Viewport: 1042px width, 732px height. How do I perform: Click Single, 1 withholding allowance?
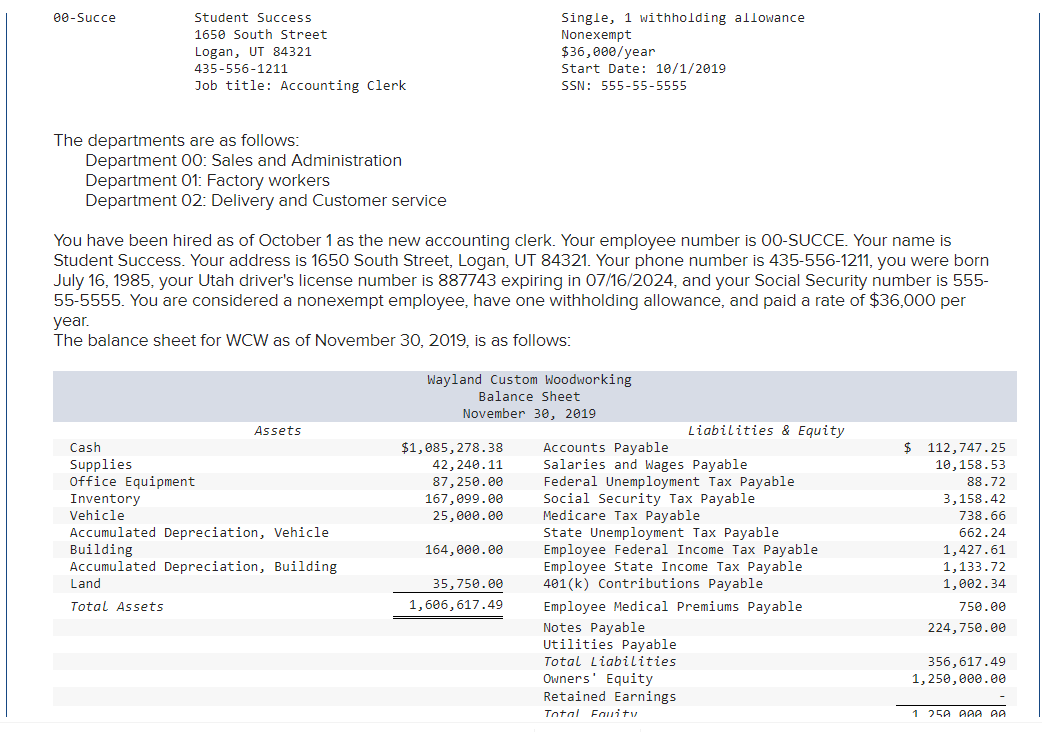pyautogui.click(x=682, y=18)
